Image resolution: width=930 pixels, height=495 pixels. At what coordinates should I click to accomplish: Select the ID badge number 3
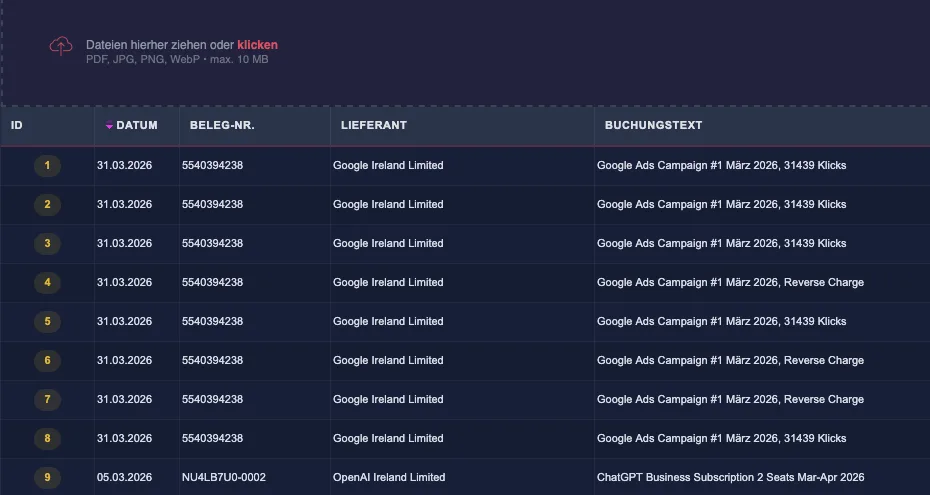coord(47,244)
